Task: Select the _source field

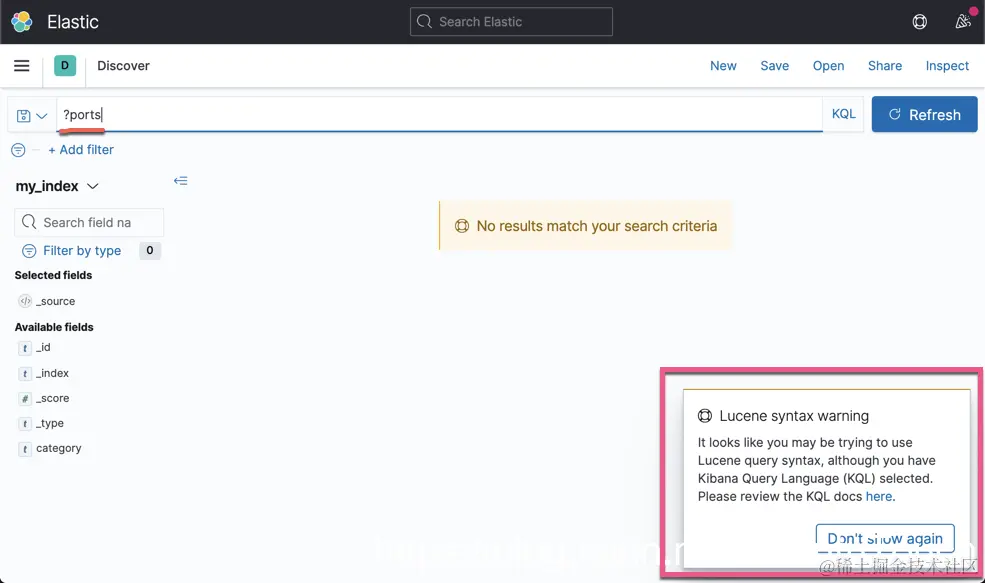Action: click(55, 301)
